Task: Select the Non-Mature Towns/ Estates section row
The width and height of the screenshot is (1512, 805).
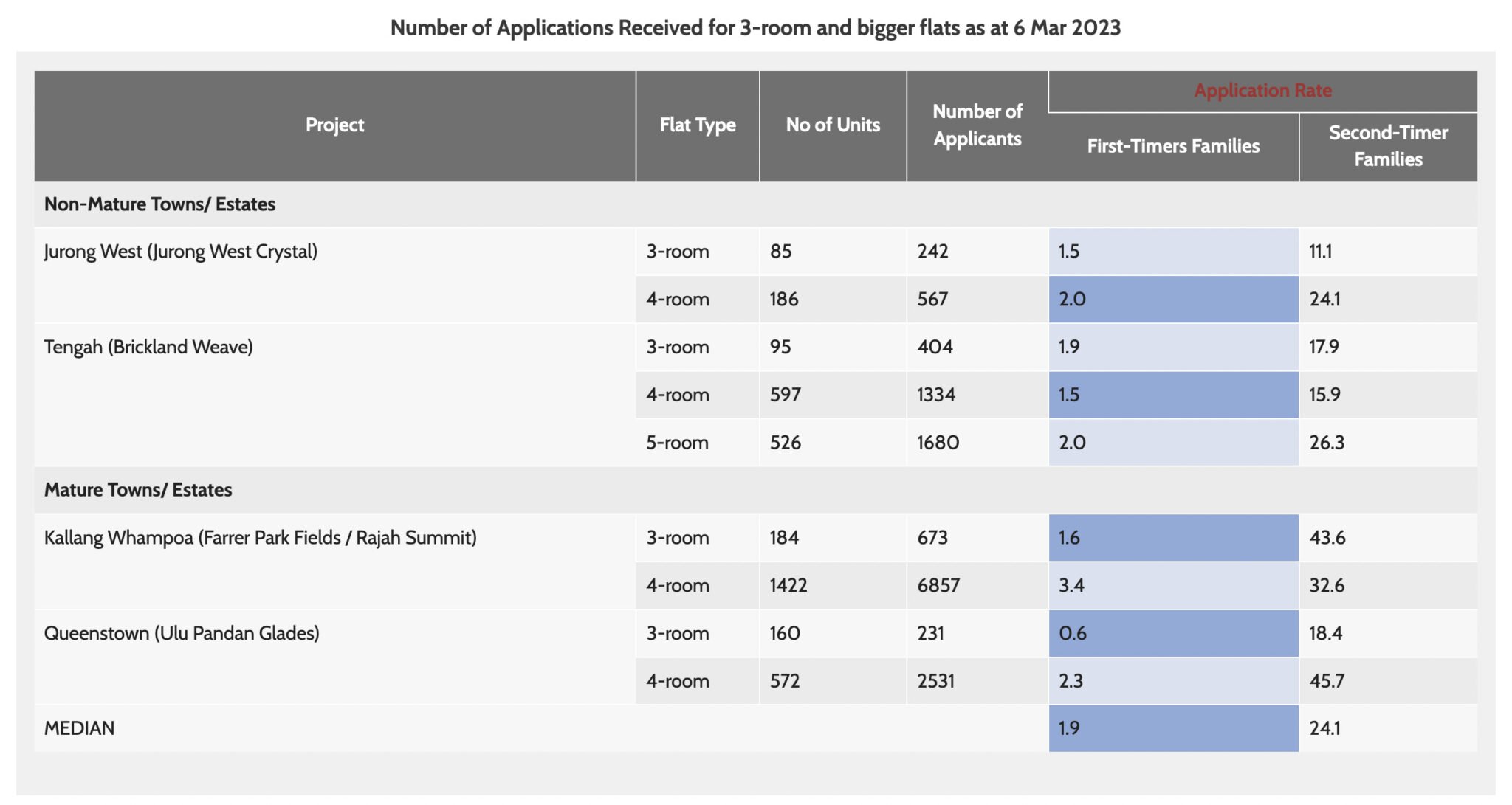Action: 159,204
